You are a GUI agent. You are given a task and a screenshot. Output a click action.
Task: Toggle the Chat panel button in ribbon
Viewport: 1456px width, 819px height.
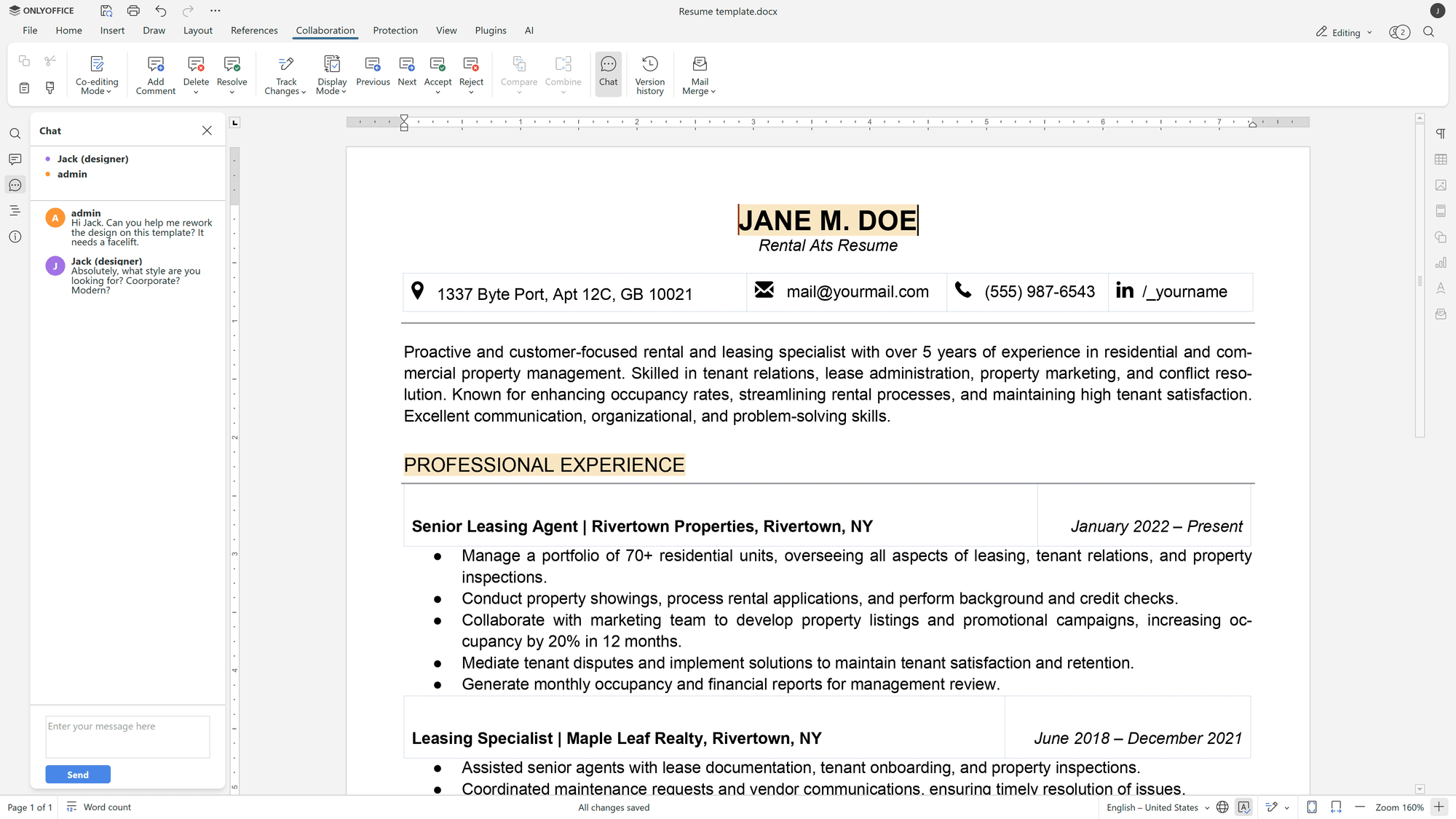(x=608, y=73)
